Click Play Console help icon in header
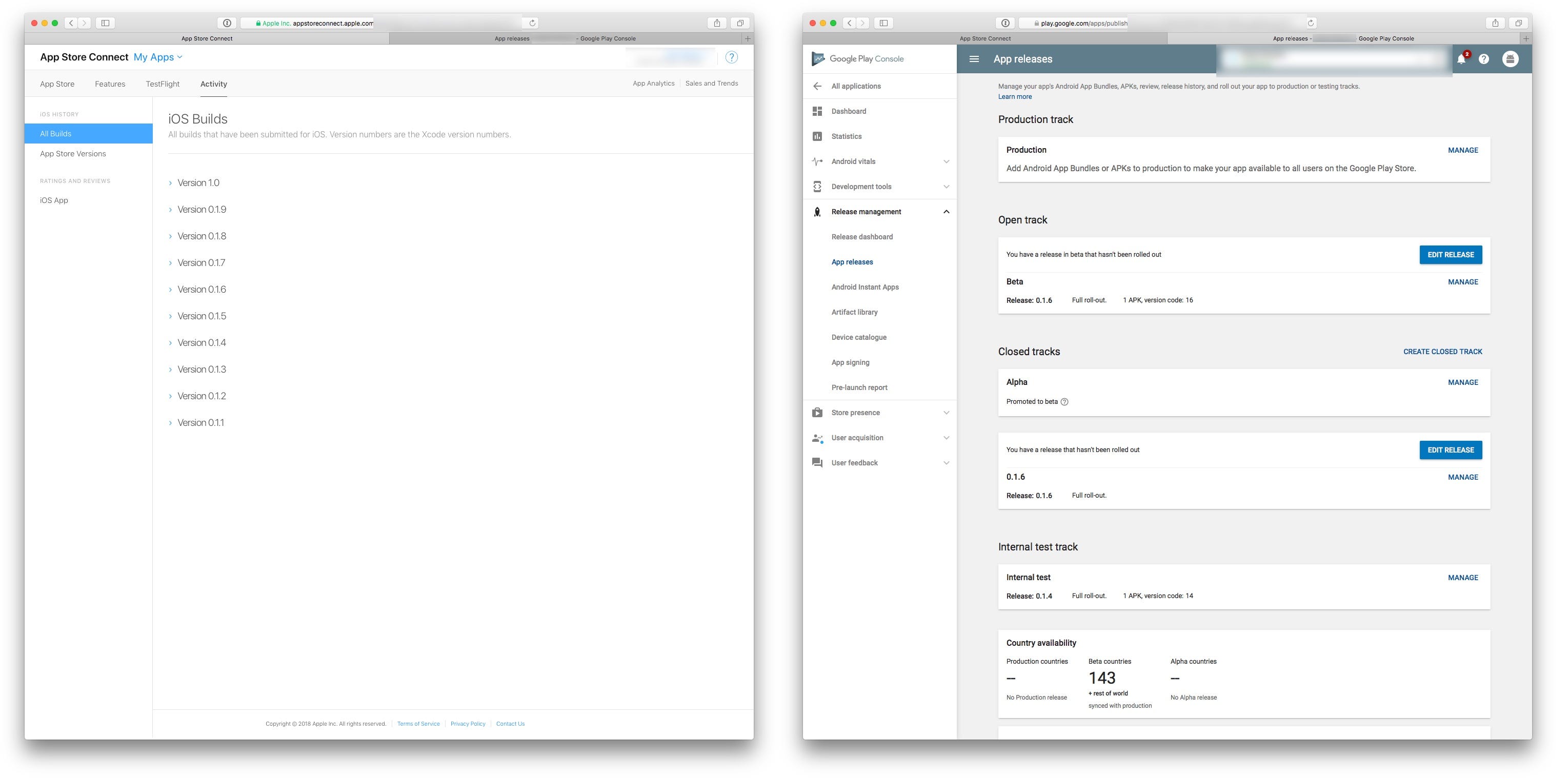This screenshot has width=1568, height=778. 1484,59
